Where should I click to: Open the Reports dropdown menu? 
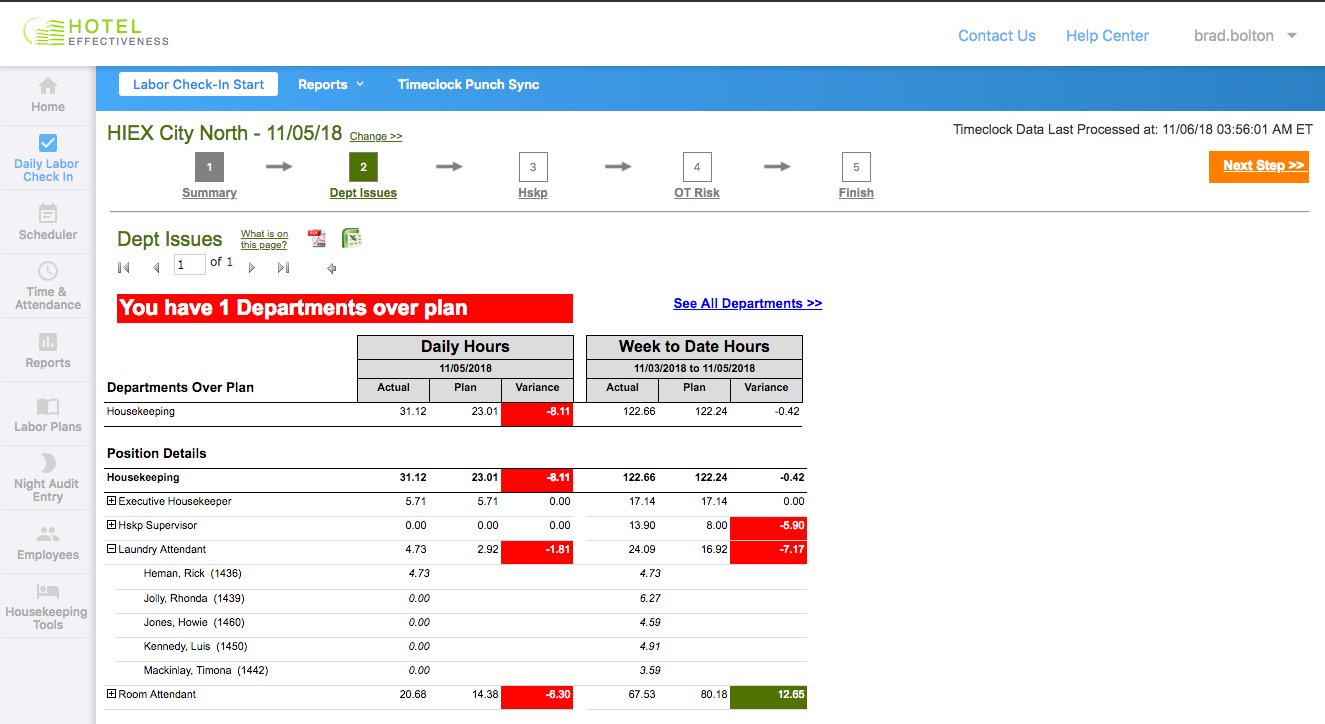tap(331, 85)
